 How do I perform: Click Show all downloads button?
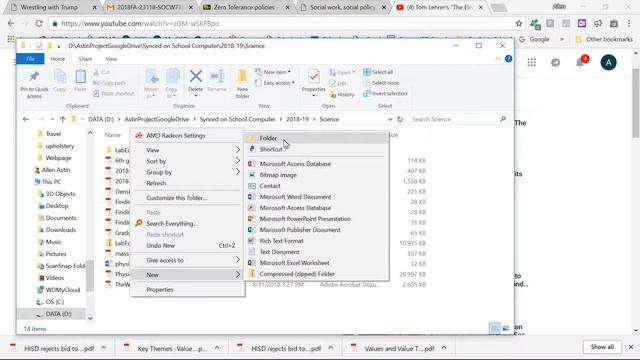click(x=602, y=347)
